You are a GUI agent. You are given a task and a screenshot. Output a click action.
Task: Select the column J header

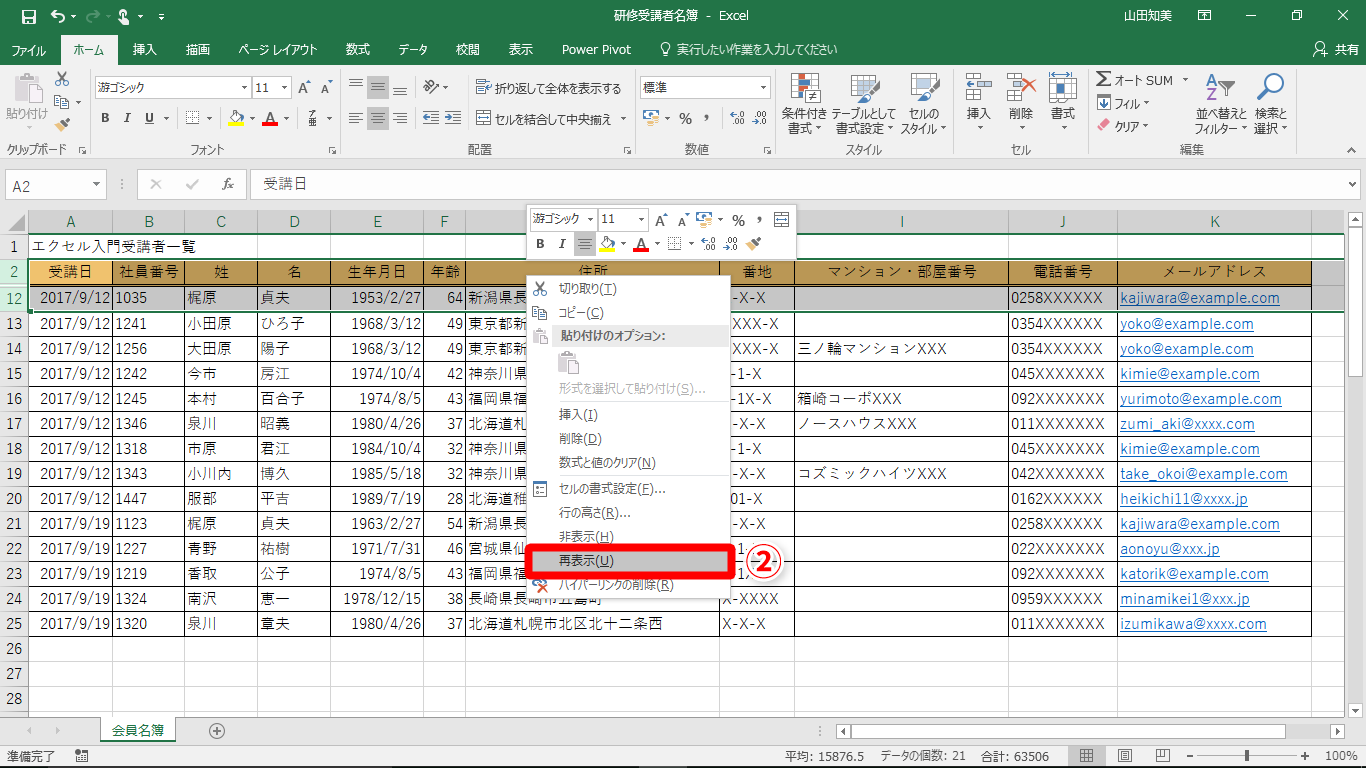(x=1063, y=221)
